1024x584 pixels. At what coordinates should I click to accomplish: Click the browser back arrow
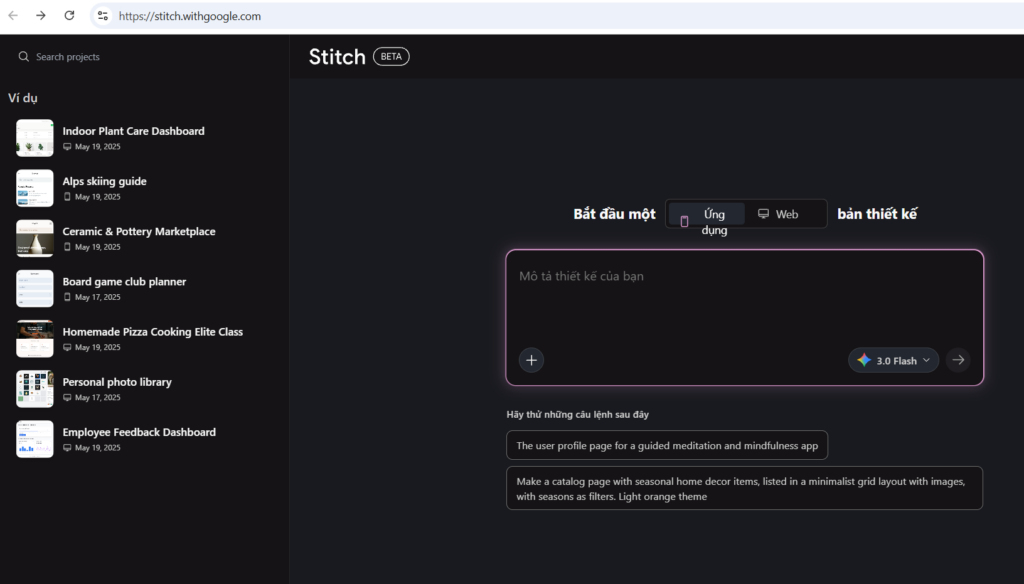(14, 16)
